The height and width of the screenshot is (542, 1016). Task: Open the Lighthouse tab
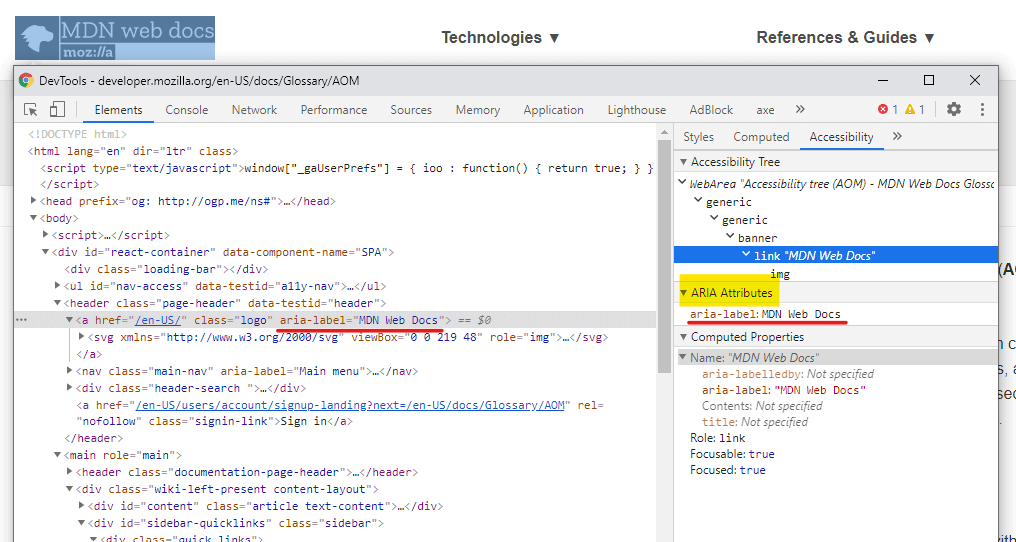pyautogui.click(x=636, y=110)
